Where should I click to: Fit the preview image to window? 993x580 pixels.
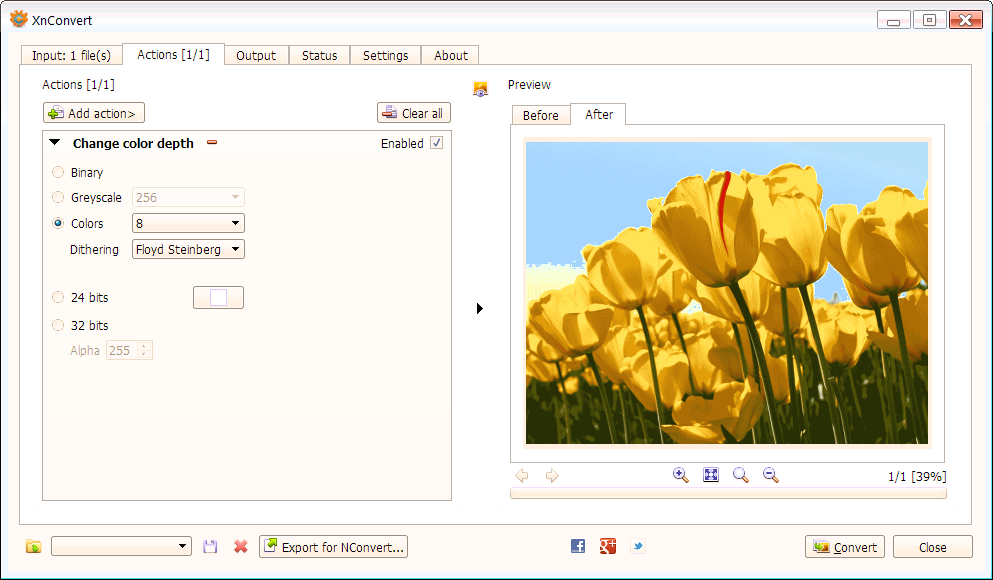point(711,475)
